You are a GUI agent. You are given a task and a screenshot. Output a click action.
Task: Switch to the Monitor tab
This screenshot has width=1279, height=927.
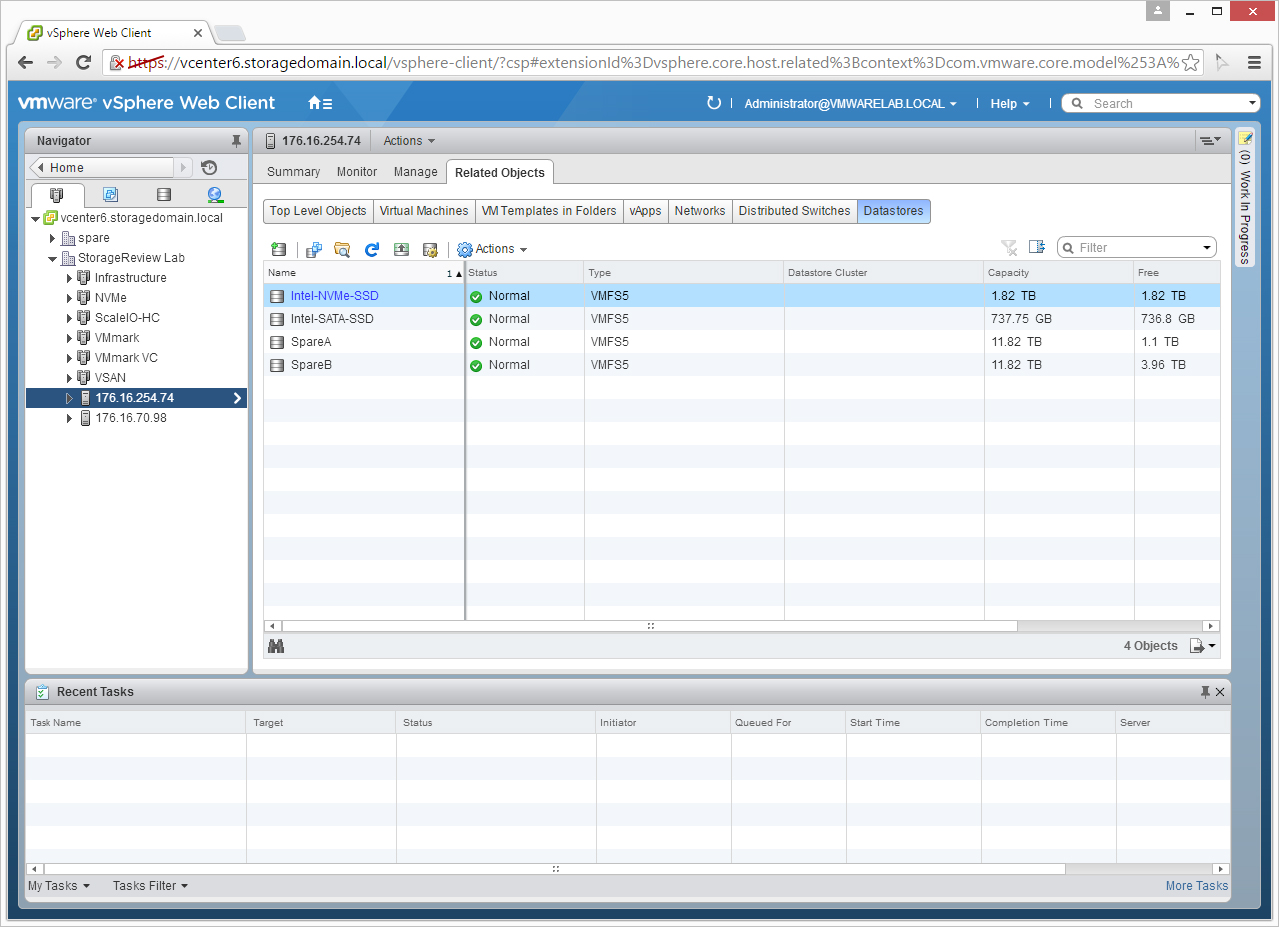pos(357,172)
